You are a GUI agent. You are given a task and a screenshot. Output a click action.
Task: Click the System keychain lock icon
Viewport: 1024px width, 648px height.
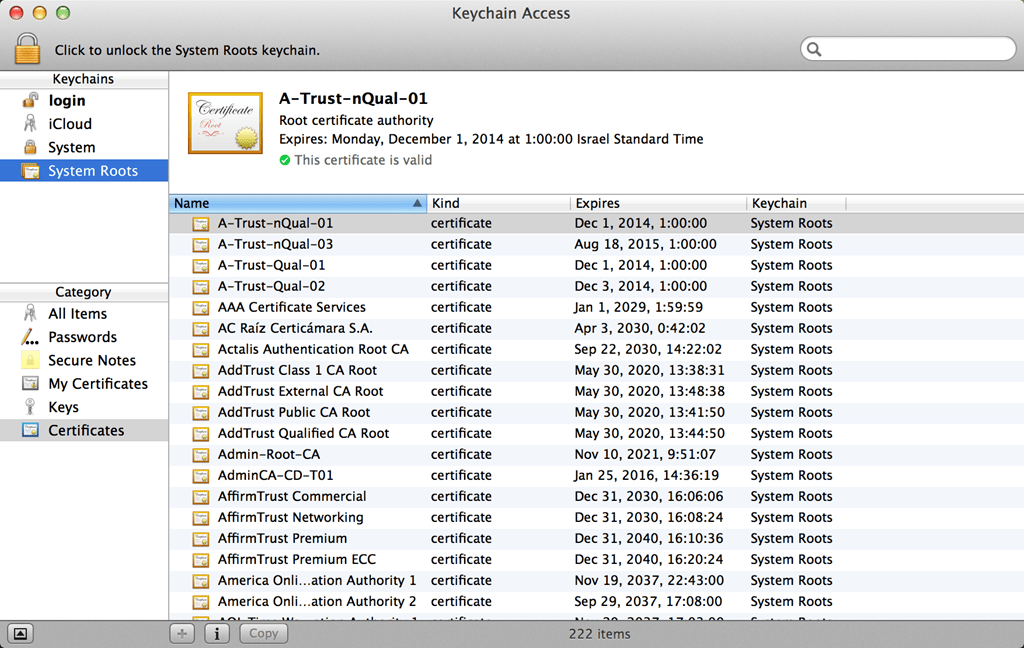click(30, 147)
